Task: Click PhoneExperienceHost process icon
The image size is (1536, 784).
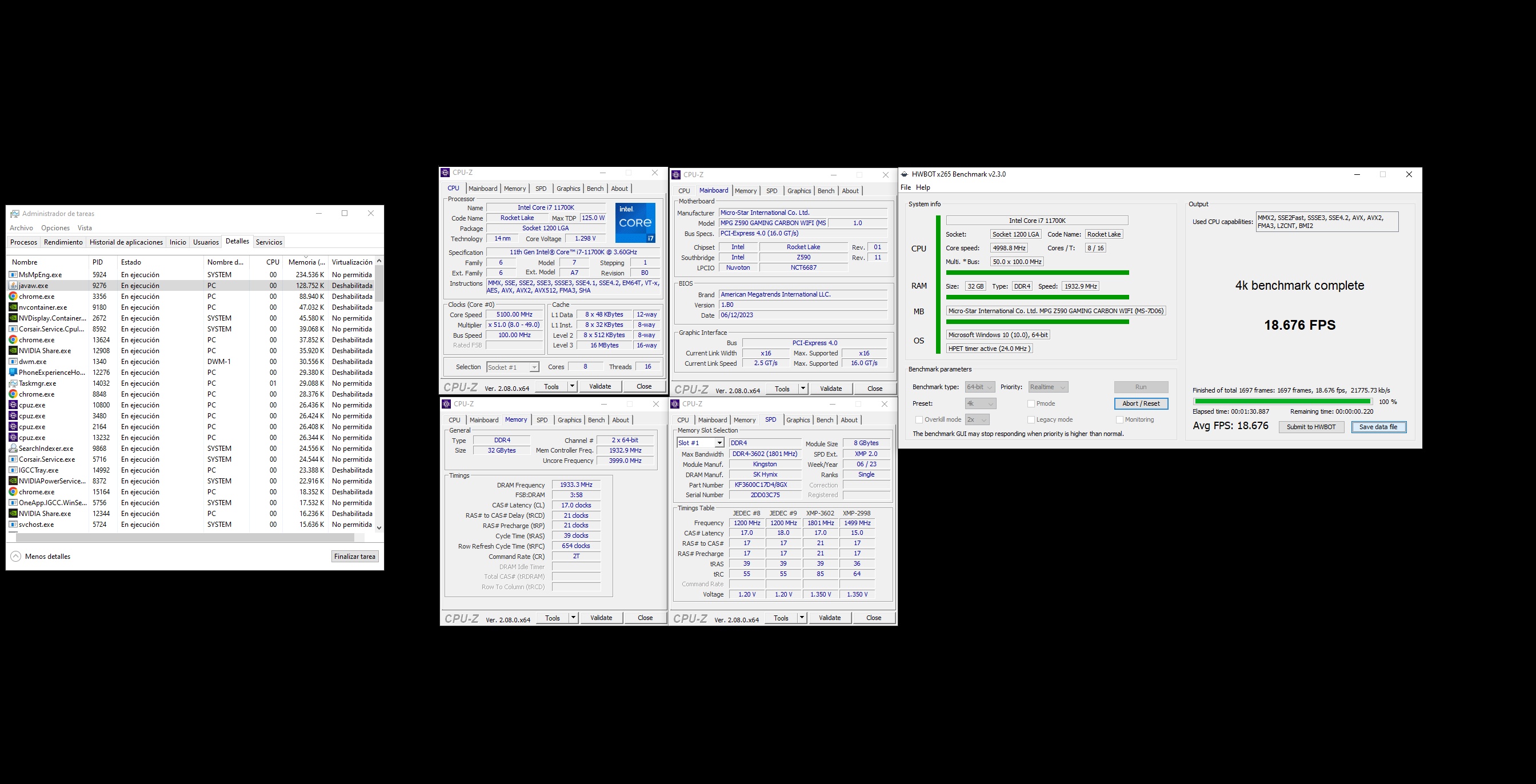Action: tap(13, 373)
